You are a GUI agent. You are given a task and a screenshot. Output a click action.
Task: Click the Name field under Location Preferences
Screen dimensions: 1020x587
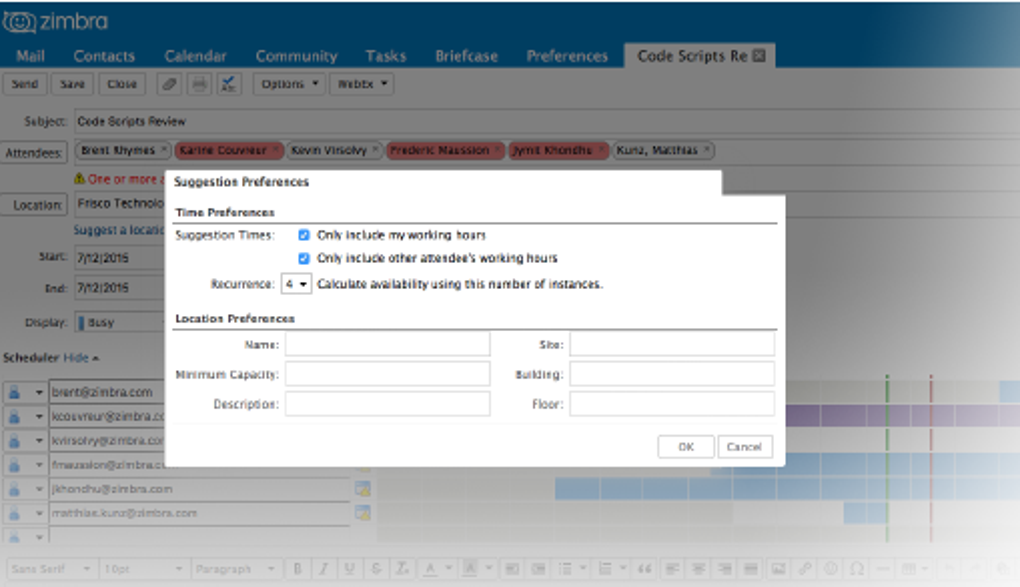387,344
